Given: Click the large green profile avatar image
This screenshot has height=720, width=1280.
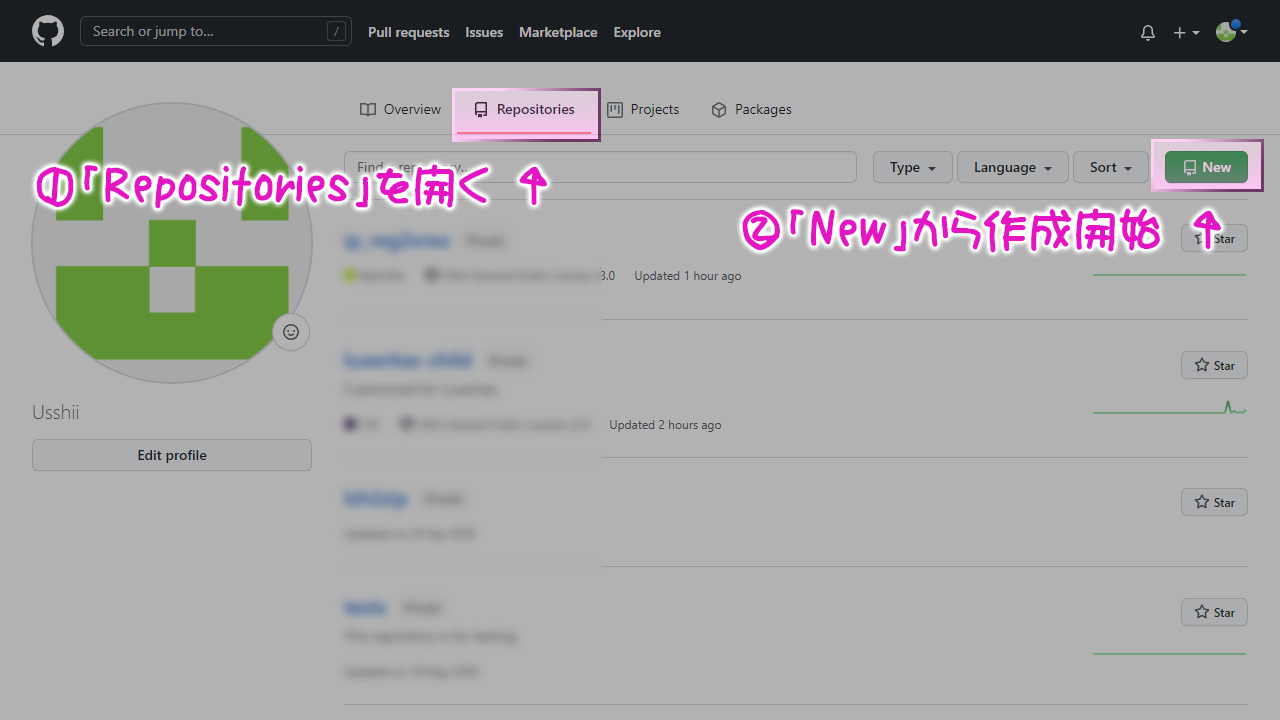Looking at the screenshot, I should click(x=170, y=243).
